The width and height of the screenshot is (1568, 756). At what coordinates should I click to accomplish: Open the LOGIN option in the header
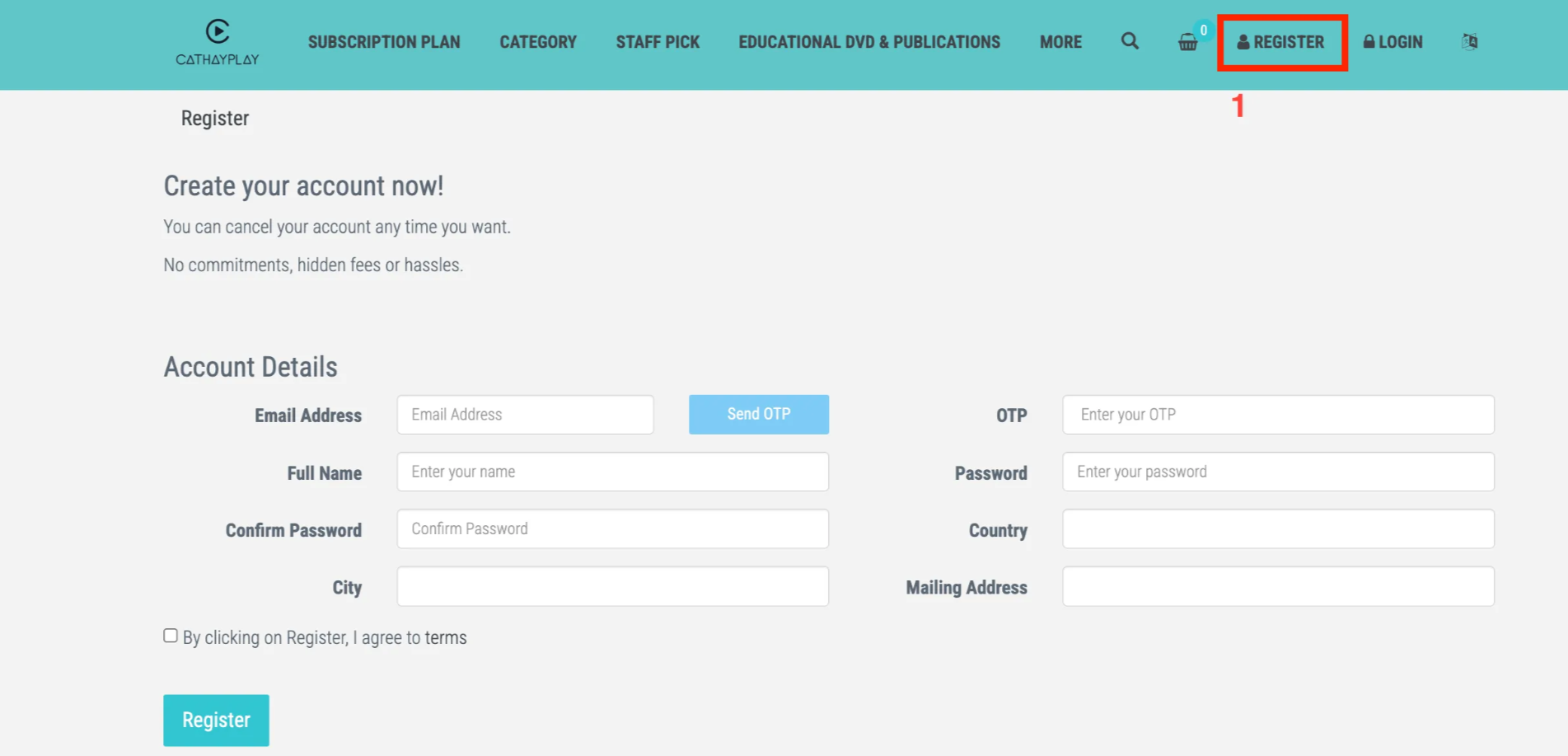[x=1392, y=41]
